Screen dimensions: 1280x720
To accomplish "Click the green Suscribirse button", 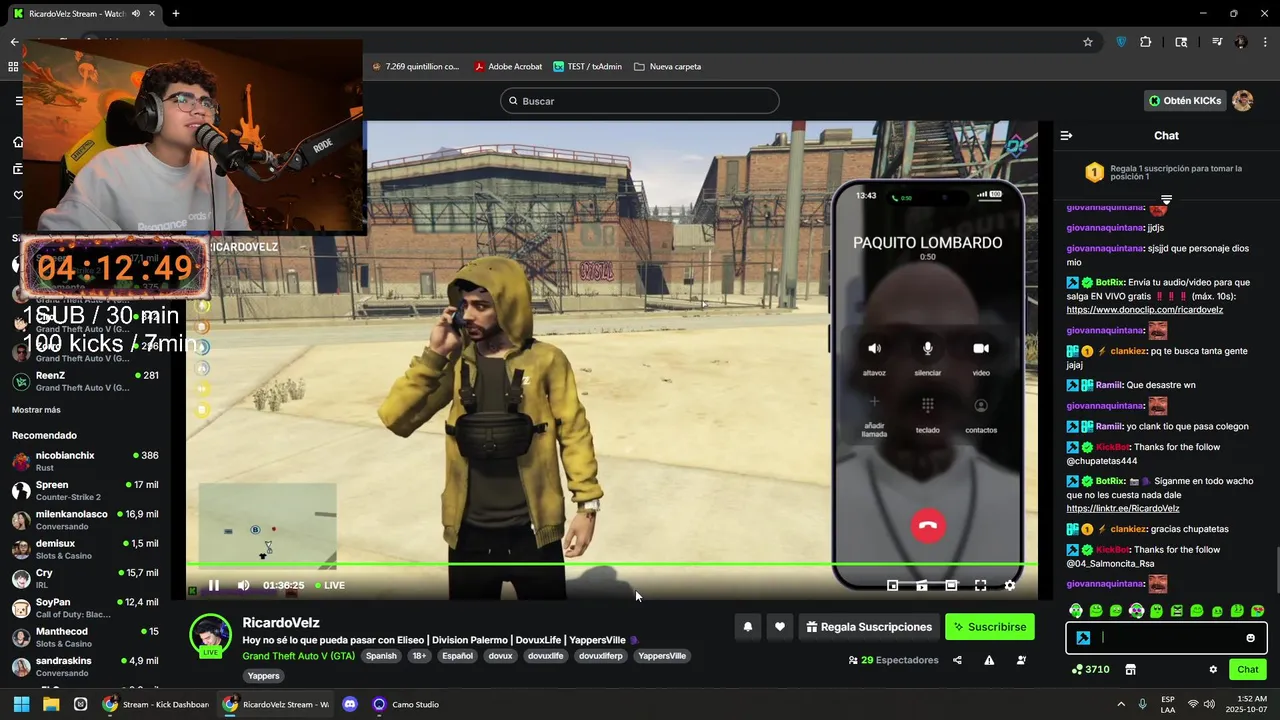I will [990, 627].
